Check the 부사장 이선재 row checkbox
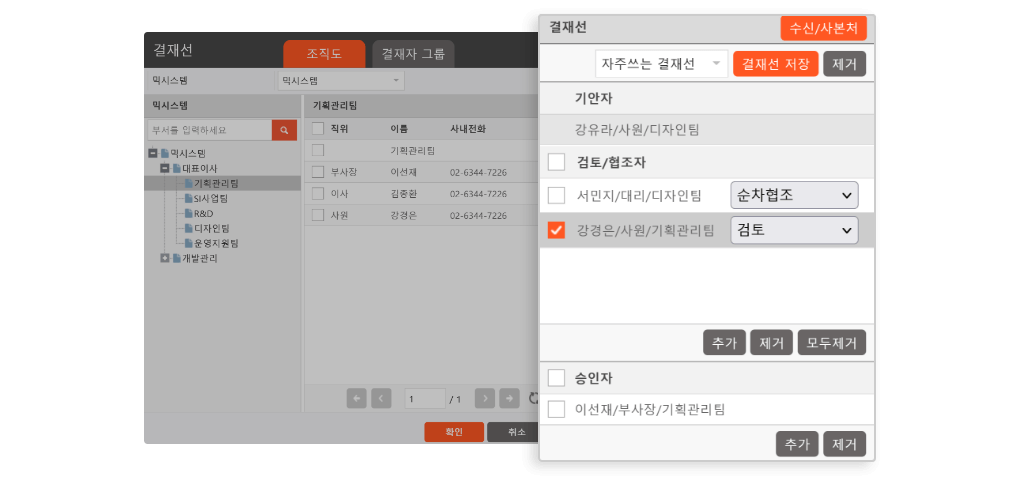1020x484 pixels. (x=317, y=172)
